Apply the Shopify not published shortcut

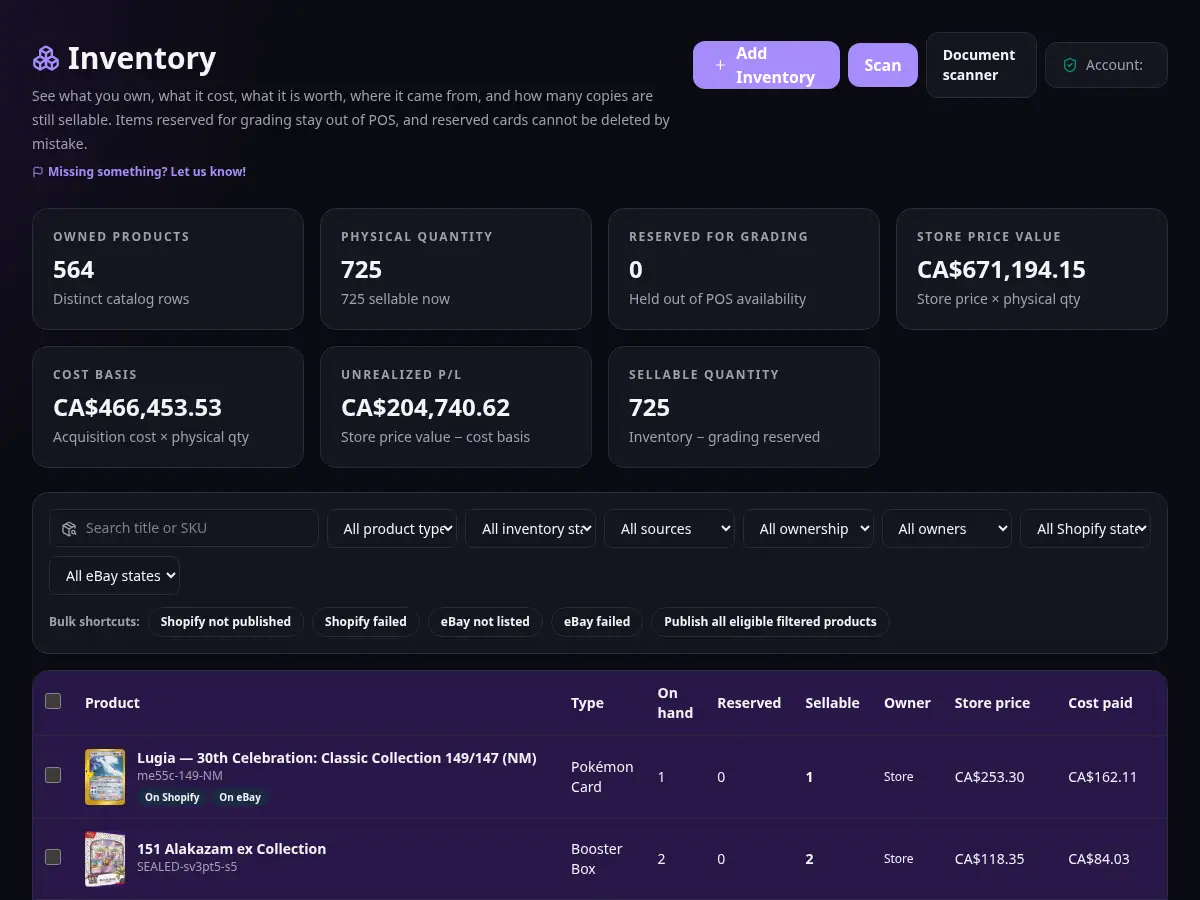point(226,622)
